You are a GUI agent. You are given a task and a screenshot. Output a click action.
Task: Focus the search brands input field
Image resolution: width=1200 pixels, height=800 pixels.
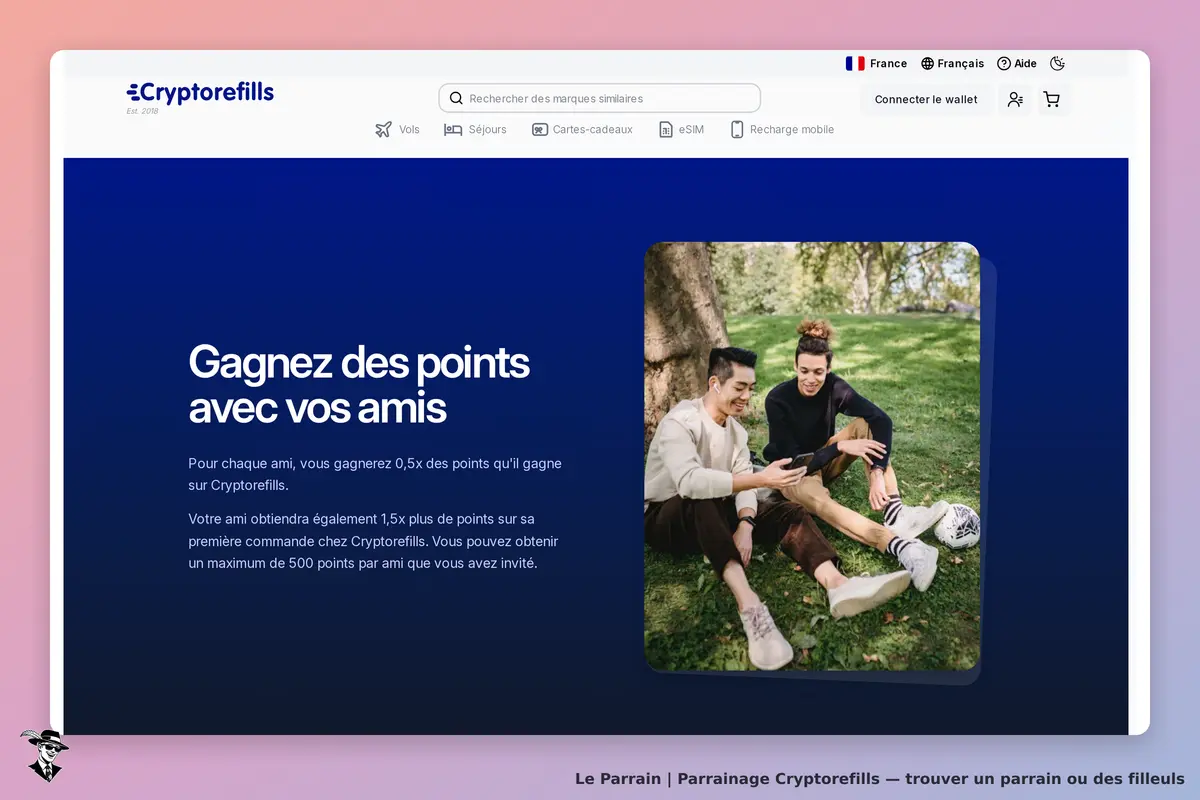(x=600, y=98)
